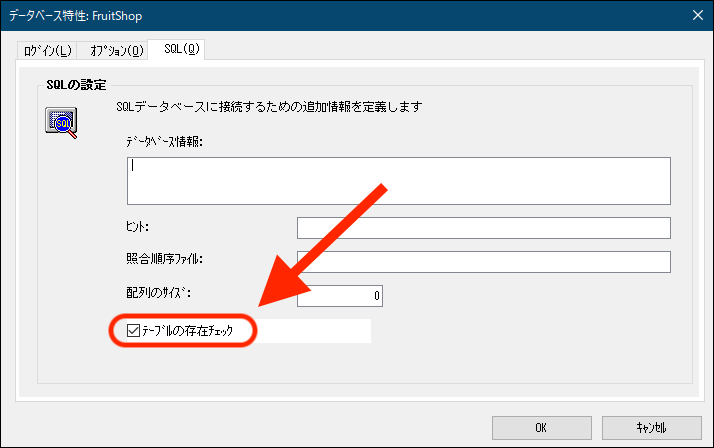
Task: Close the データベース特性 dialog window
Action: click(696, 14)
